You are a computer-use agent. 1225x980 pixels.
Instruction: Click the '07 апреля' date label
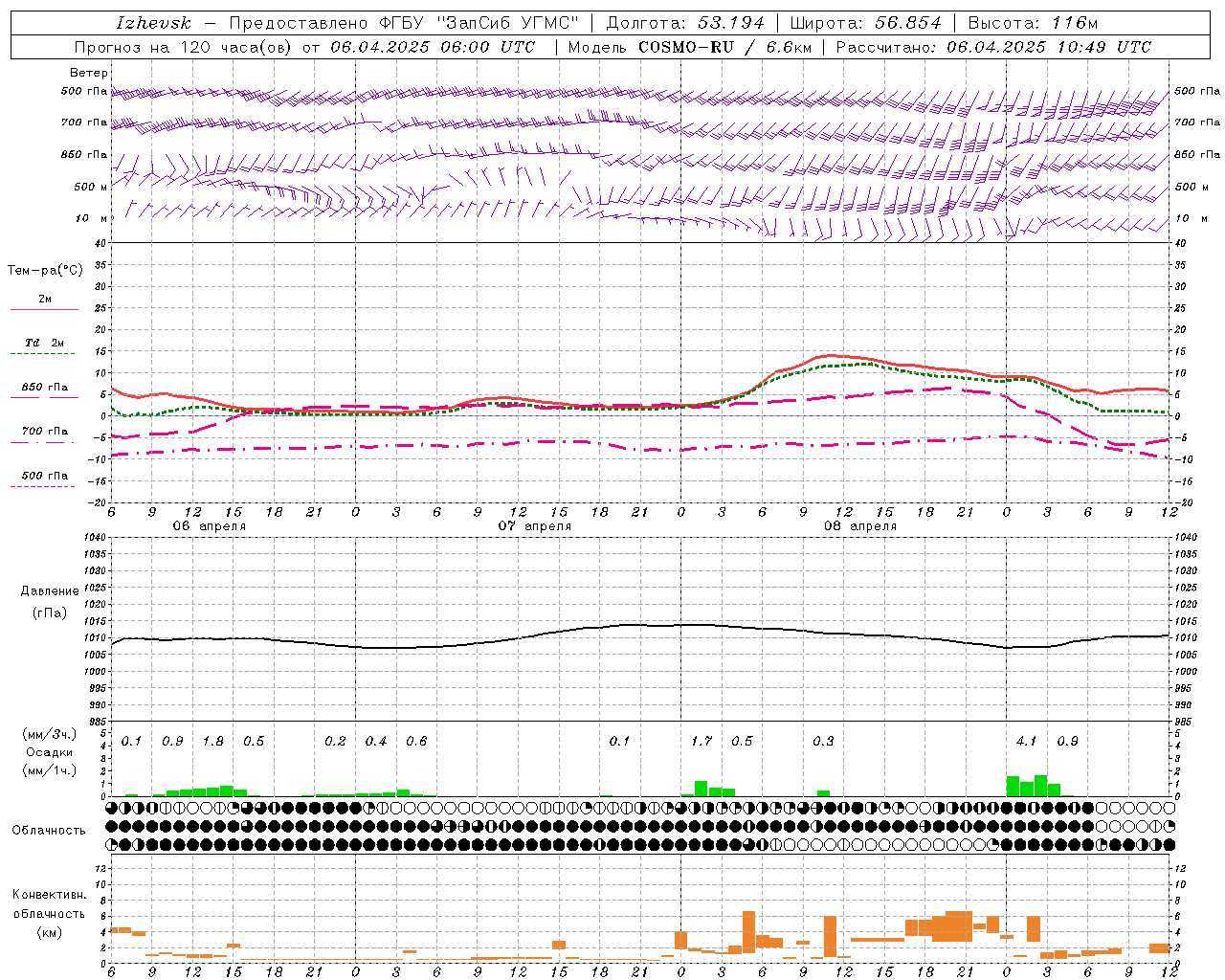point(534,526)
